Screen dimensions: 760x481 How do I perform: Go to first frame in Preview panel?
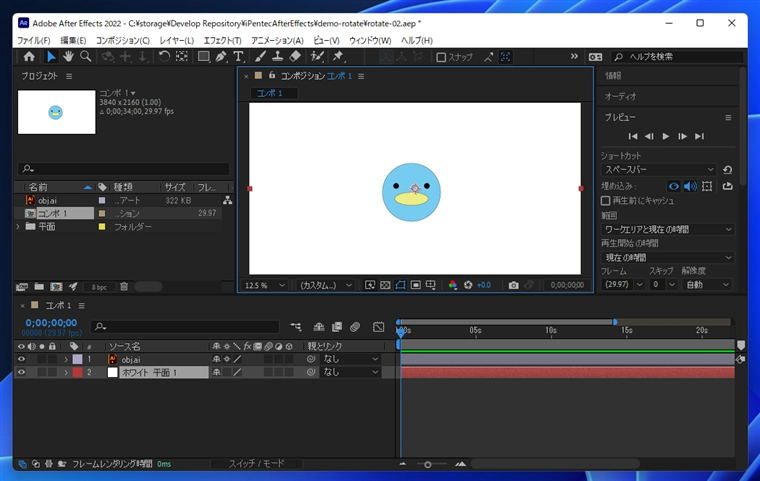(633, 136)
